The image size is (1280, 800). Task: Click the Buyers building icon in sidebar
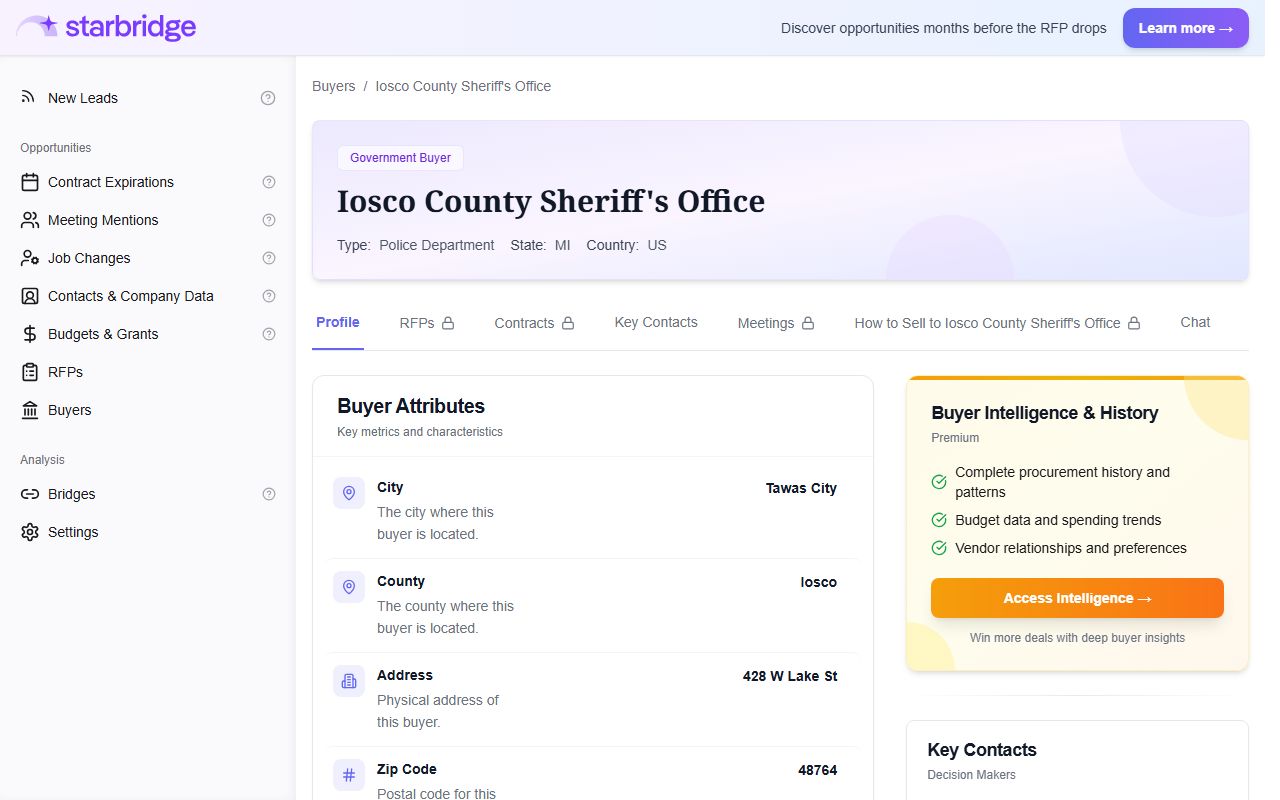tap(30, 410)
